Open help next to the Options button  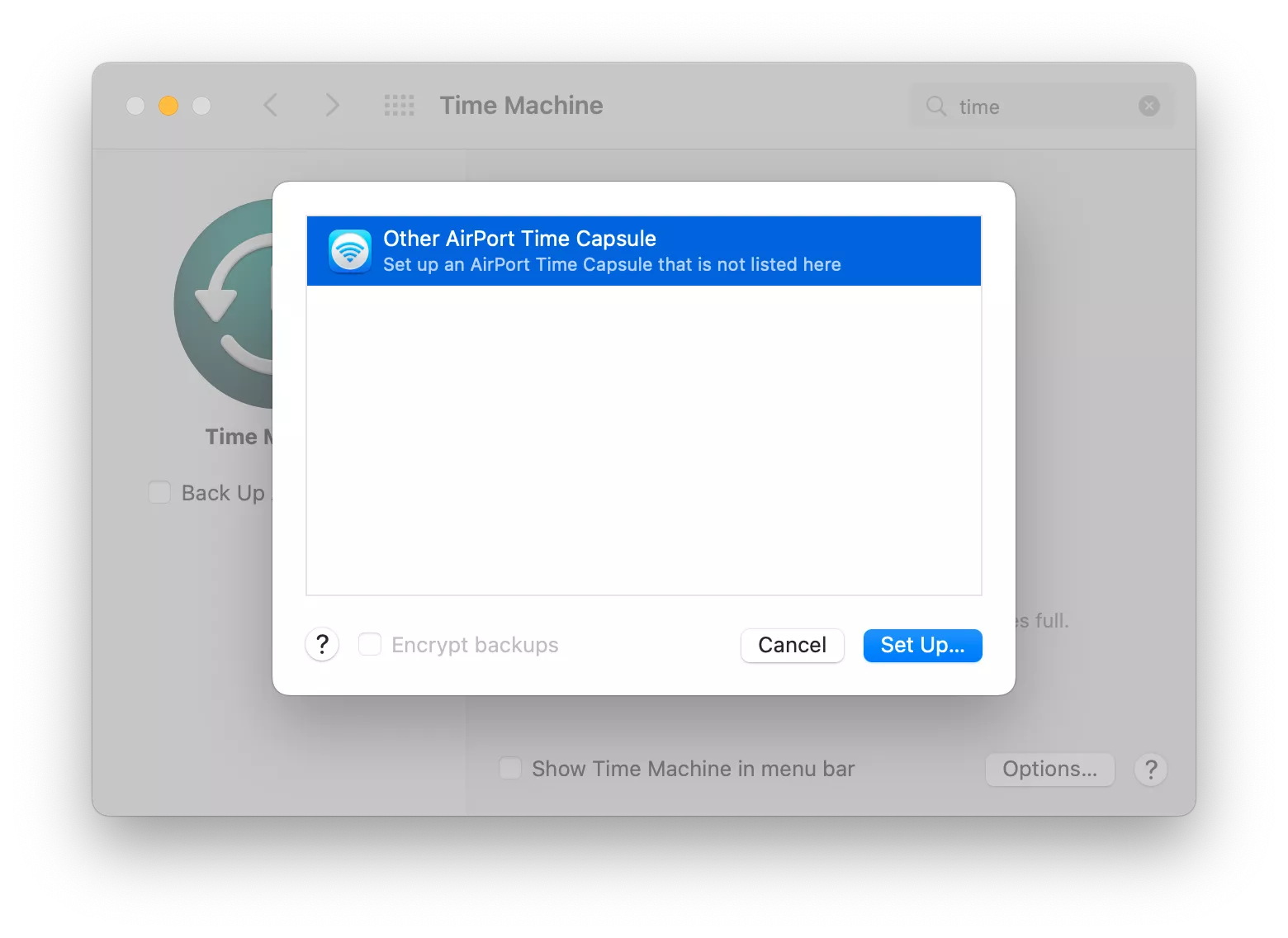click(x=1150, y=769)
